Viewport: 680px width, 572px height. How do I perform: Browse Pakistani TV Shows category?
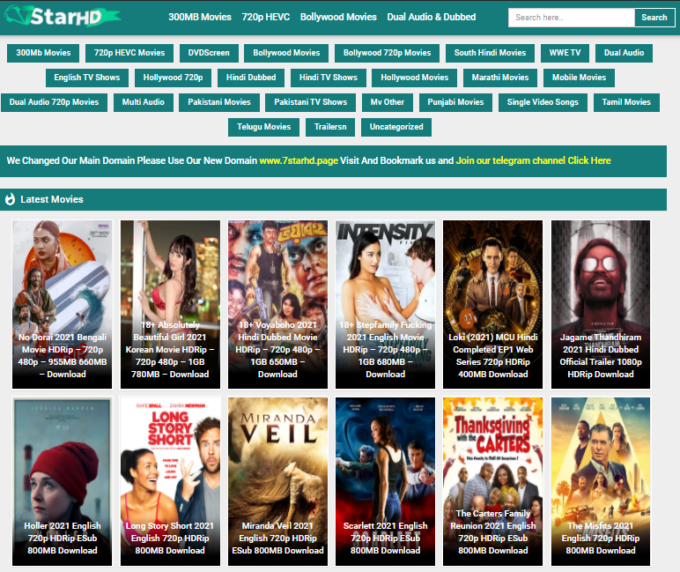click(x=311, y=102)
